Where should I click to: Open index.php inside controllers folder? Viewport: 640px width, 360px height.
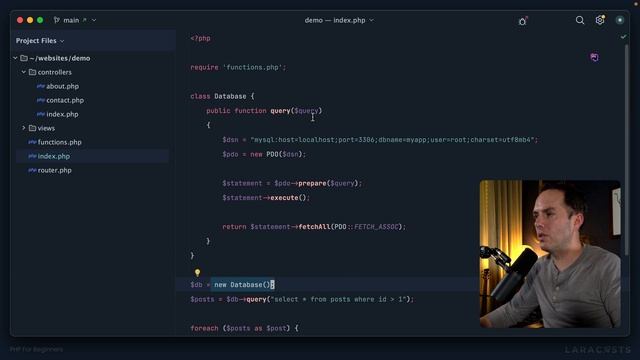62,114
